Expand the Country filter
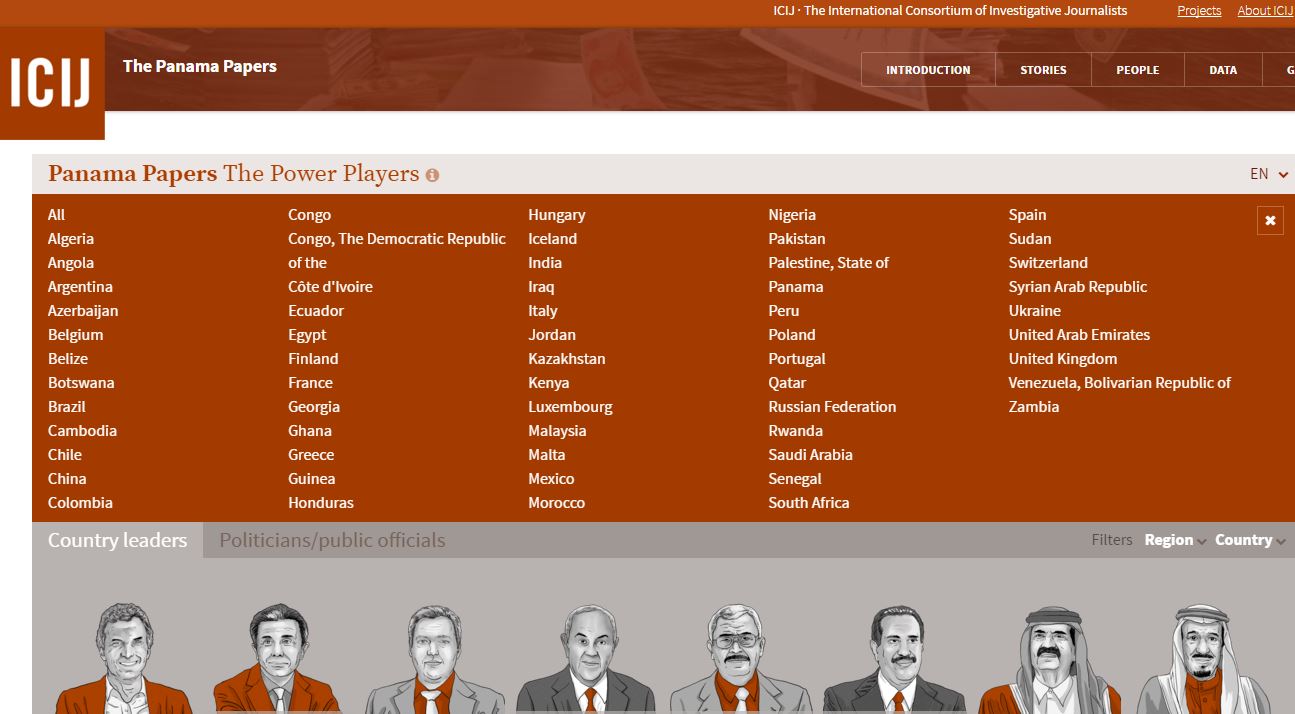This screenshot has height=714, width=1295. coord(1250,540)
